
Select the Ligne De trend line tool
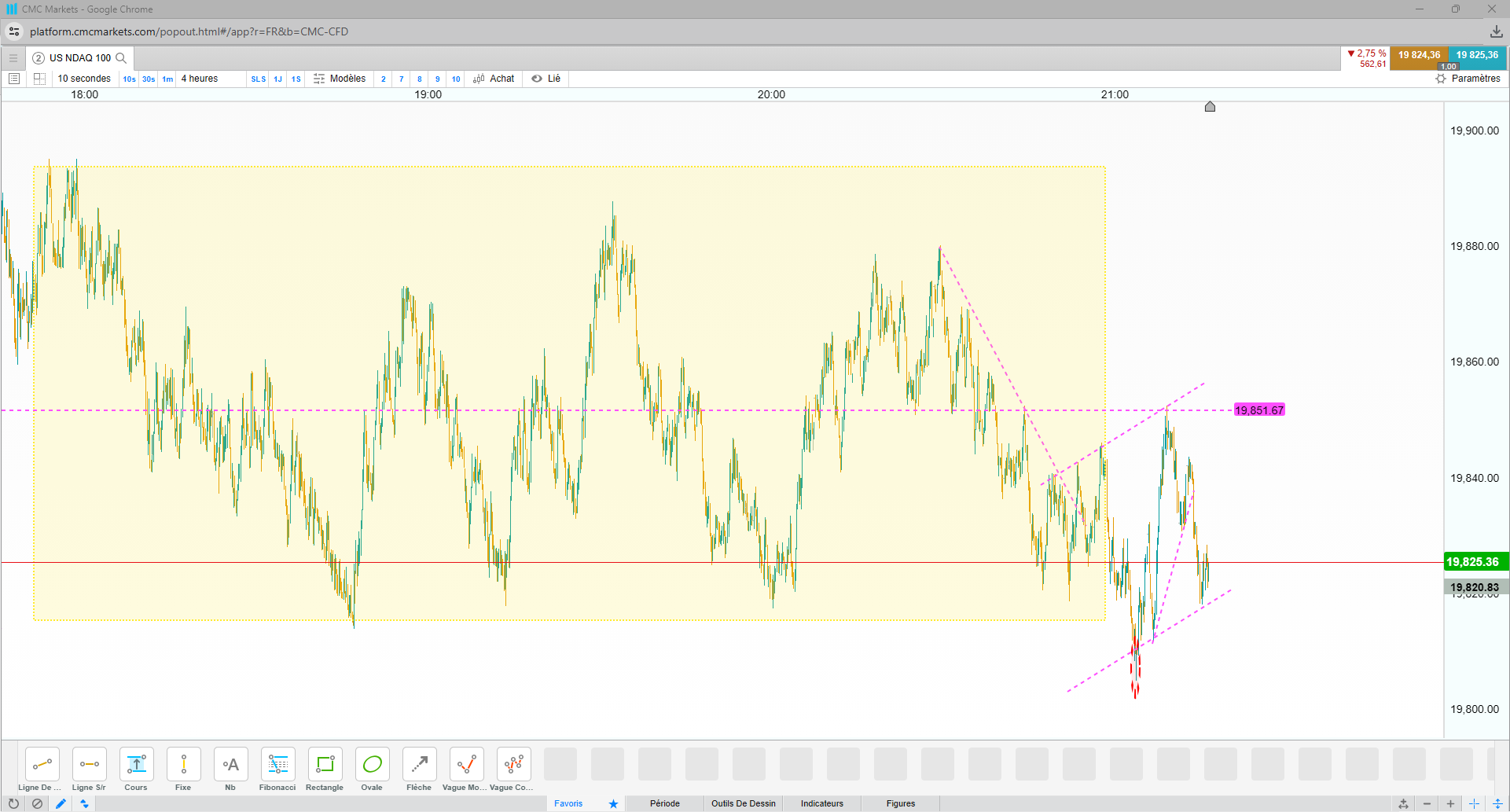(x=42, y=764)
